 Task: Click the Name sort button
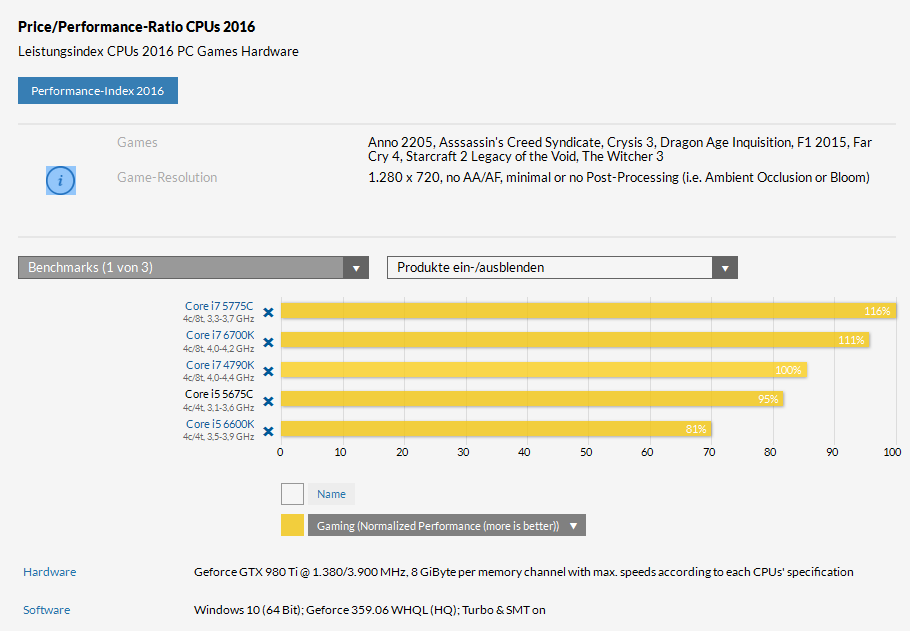331,494
